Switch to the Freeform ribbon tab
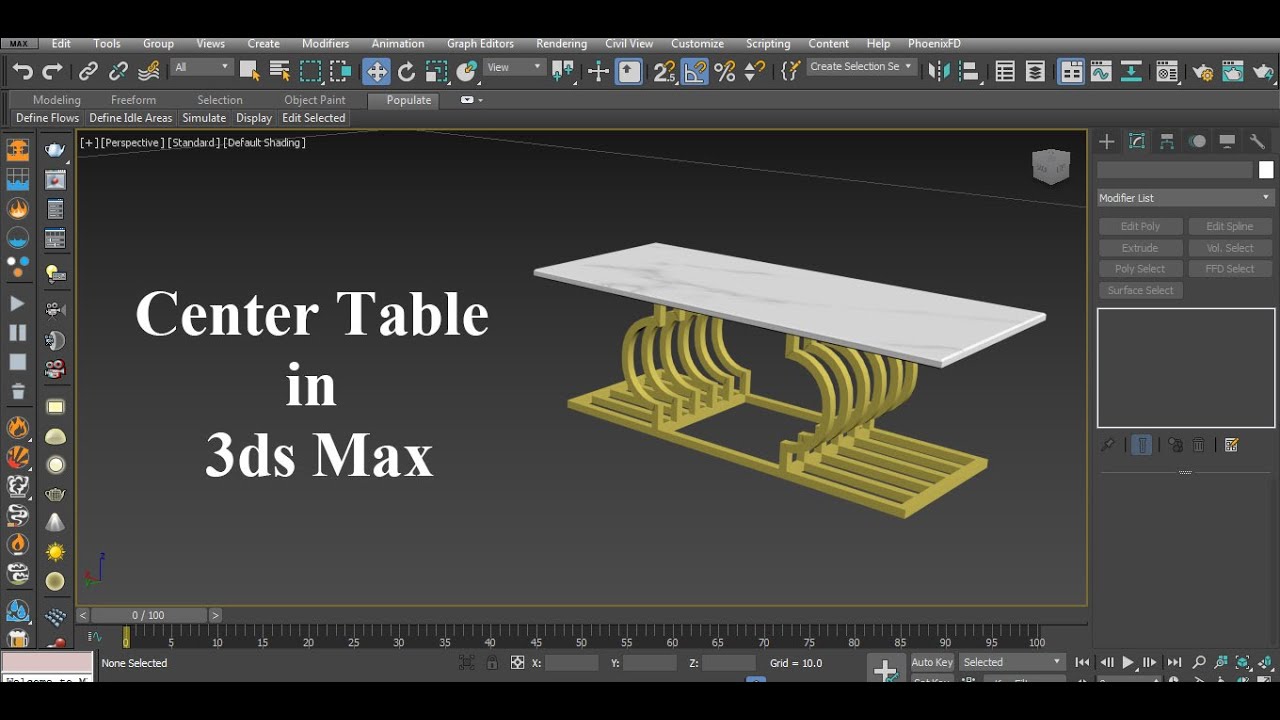Image resolution: width=1280 pixels, height=720 pixels. (x=133, y=100)
